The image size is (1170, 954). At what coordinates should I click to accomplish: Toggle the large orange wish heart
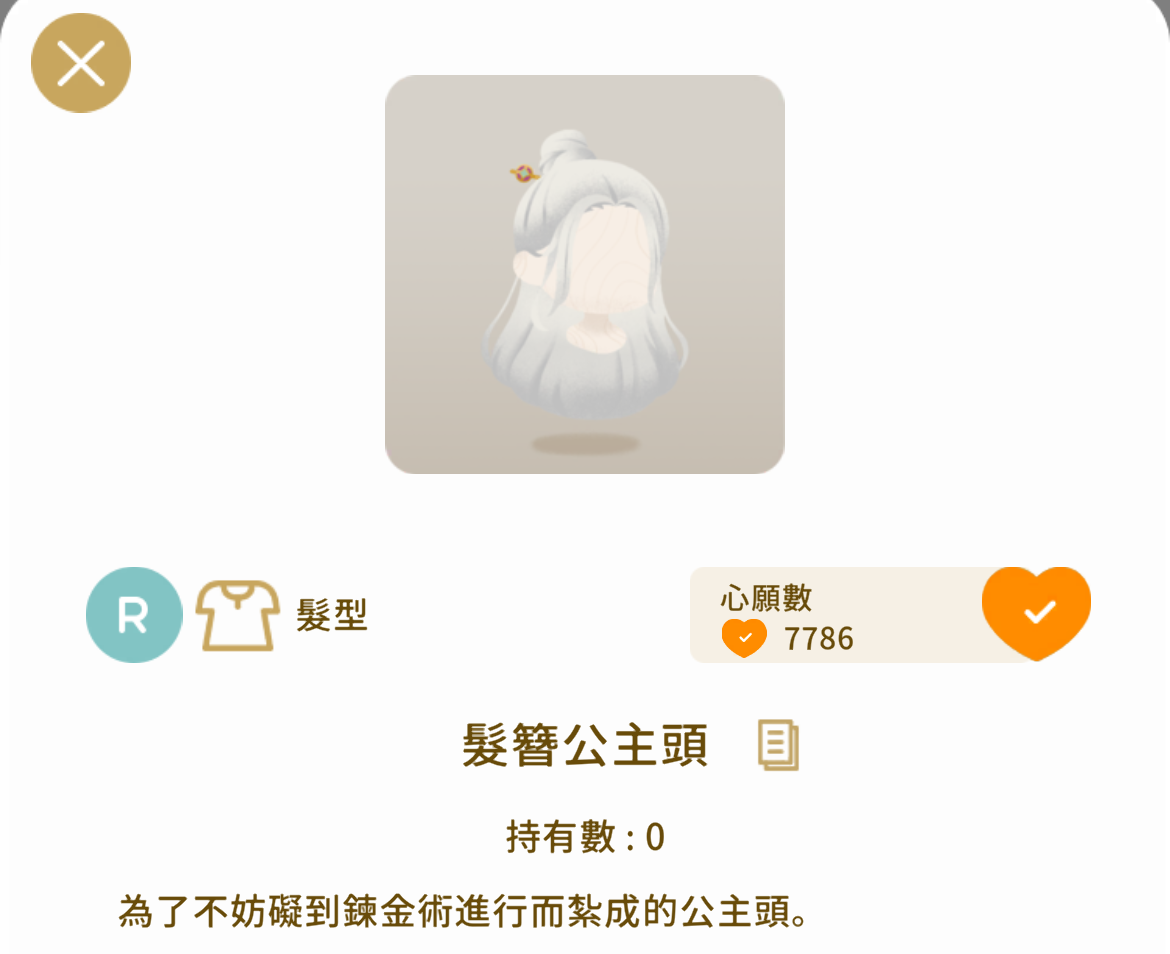pos(1036,613)
